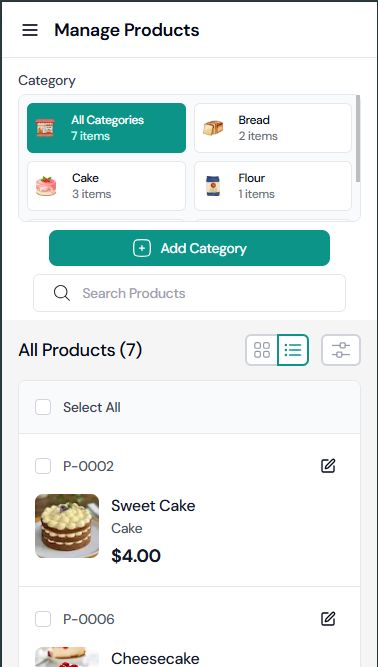The width and height of the screenshot is (378, 667).
Task: Select the All Categories tab
Action: pos(106,128)
